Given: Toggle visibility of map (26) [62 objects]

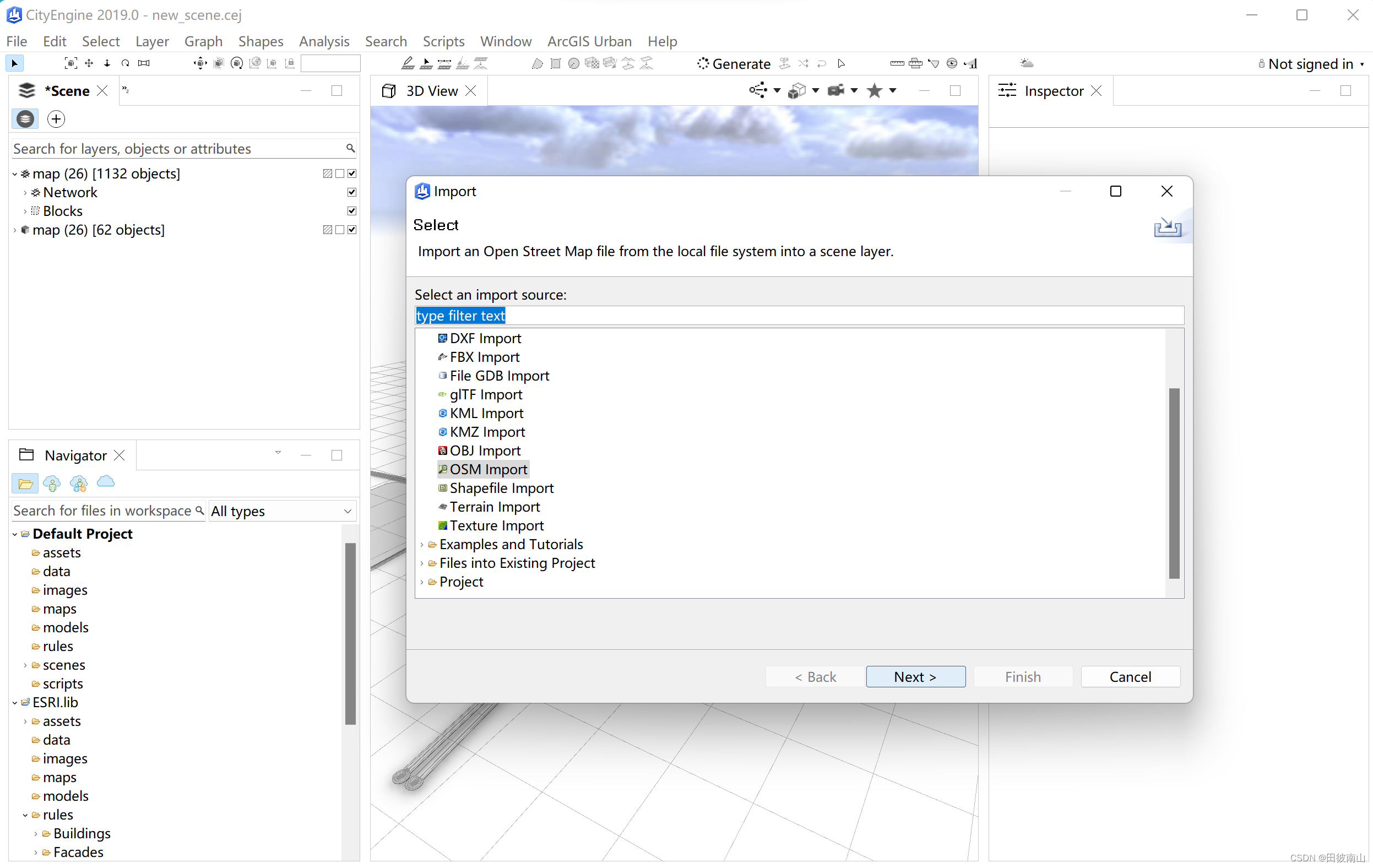Looking at the screenshot, I should coord(352,230).
